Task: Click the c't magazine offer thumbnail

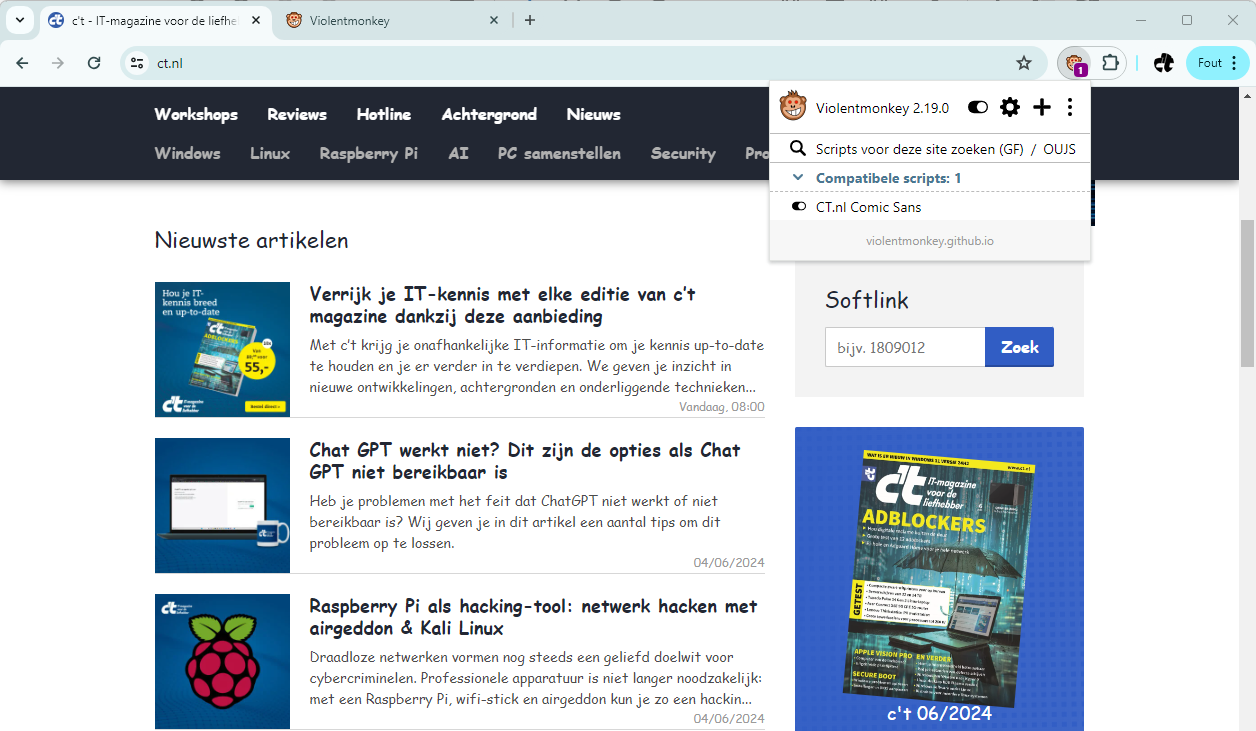Action: [222, 349]
